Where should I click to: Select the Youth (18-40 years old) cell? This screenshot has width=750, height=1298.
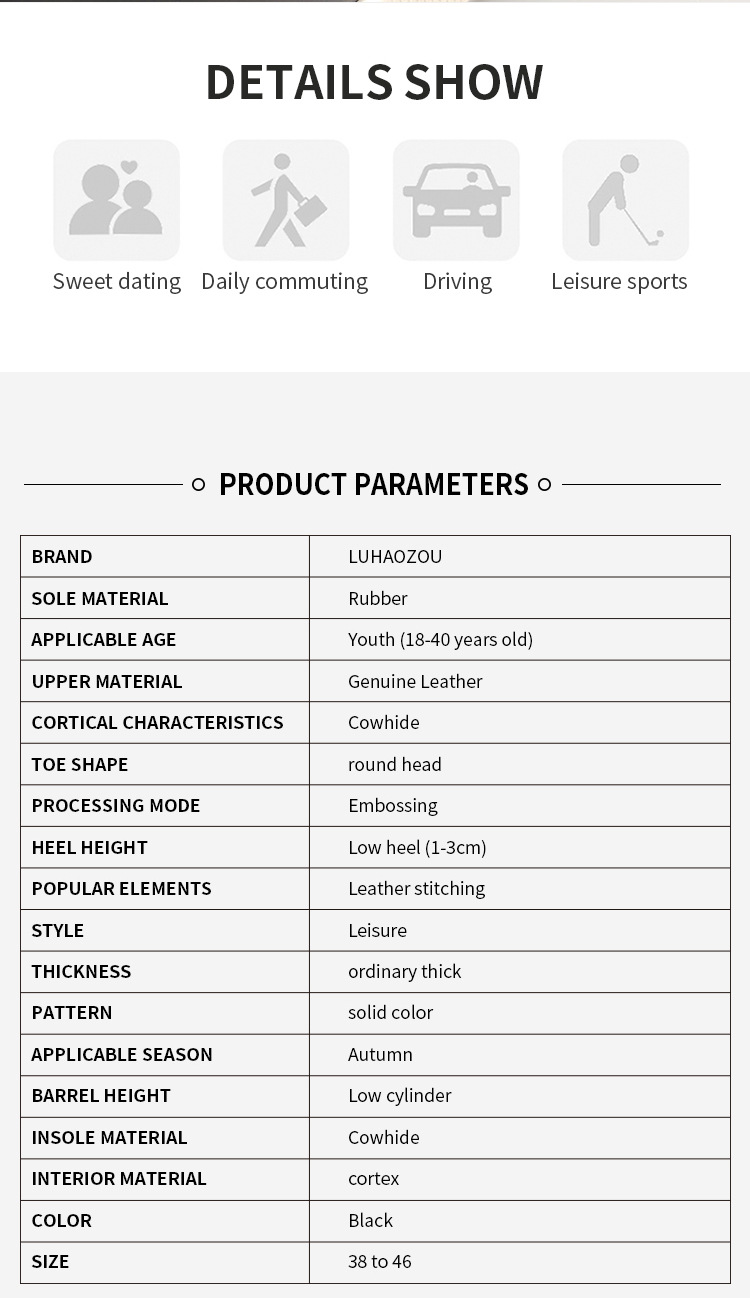point(440,640)
